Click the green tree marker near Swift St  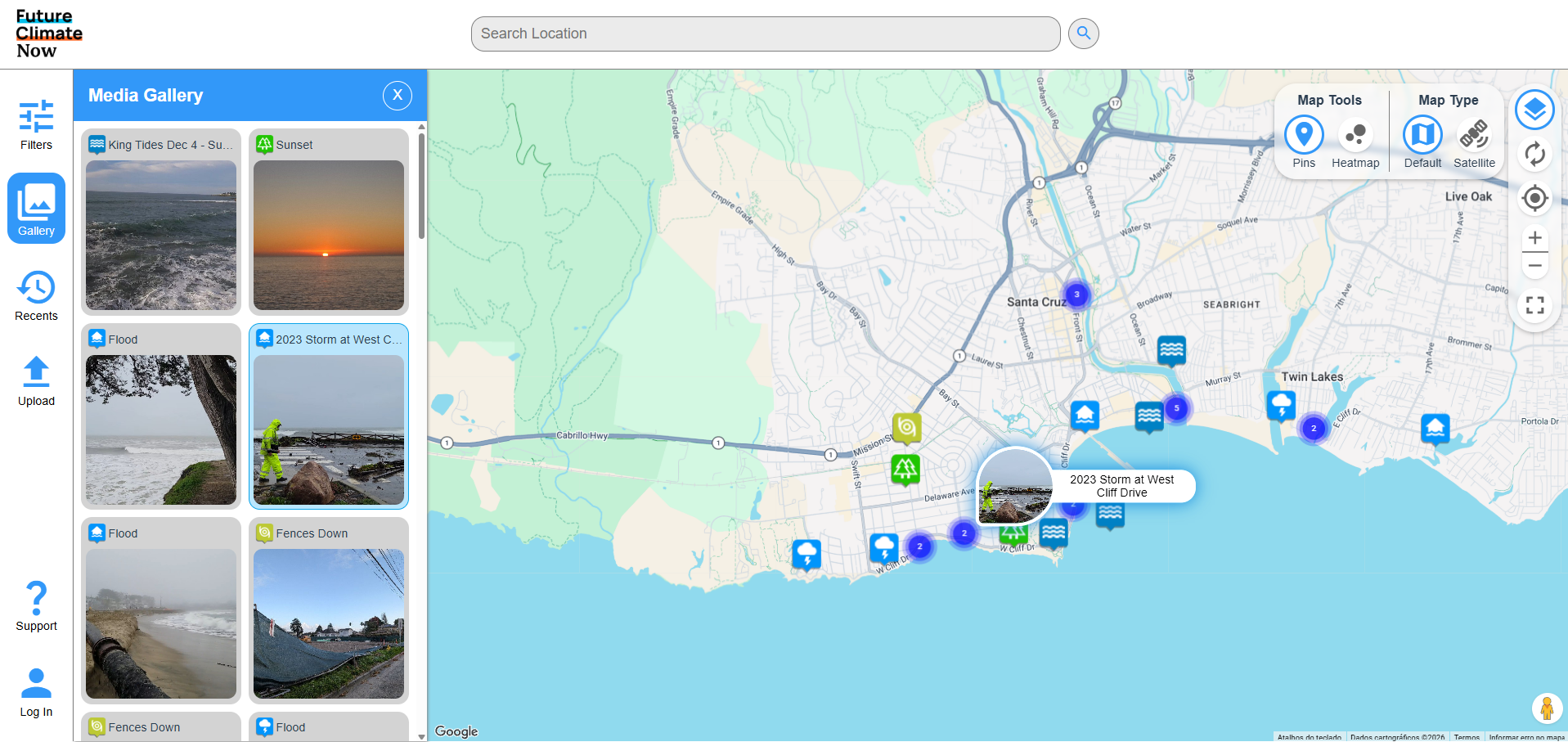click(x=905, y=470)
